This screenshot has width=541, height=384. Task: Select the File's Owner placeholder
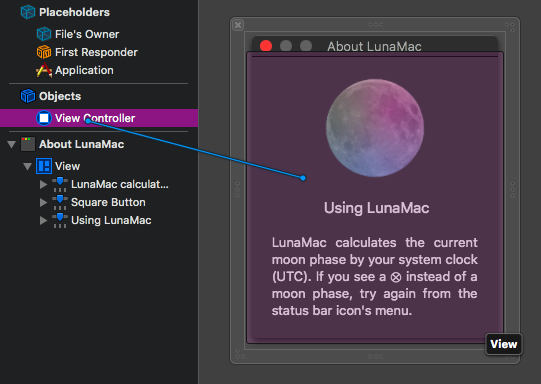click(87, 34)
